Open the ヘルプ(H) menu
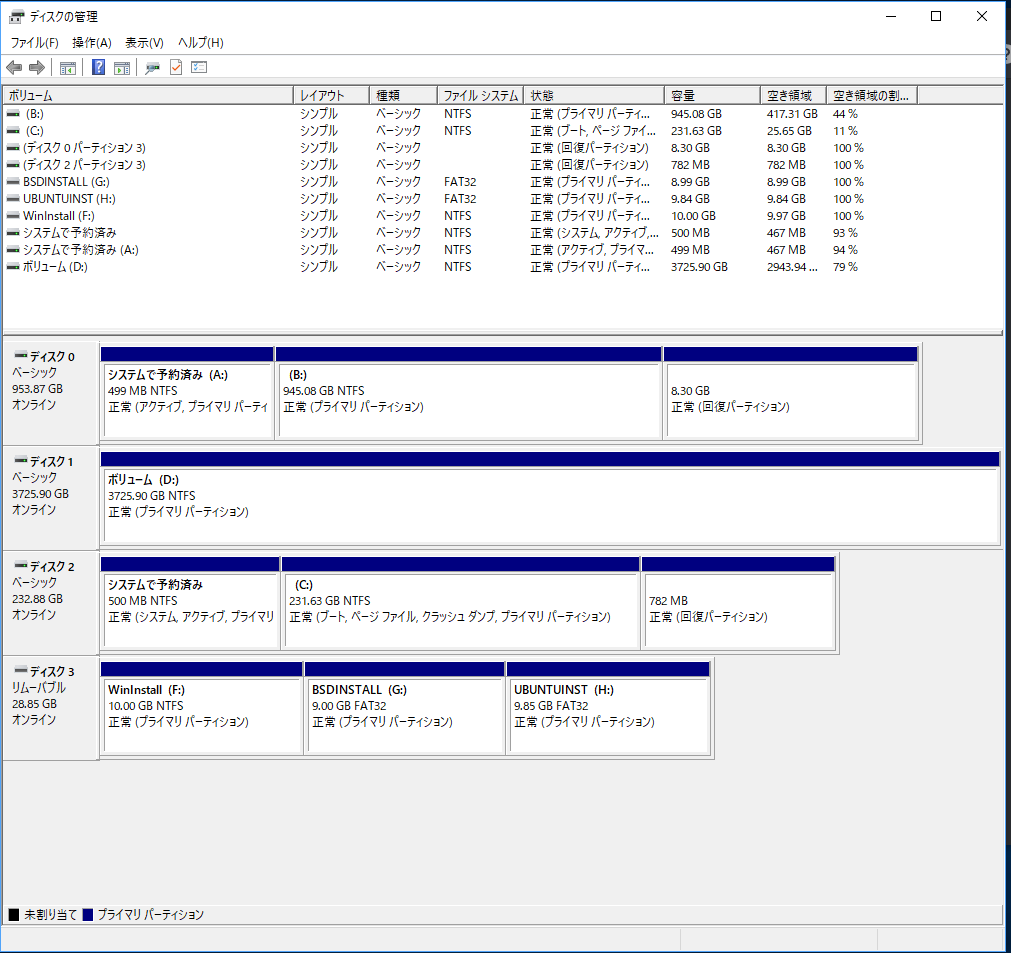Screen dimensions: 1011x953 201,43
